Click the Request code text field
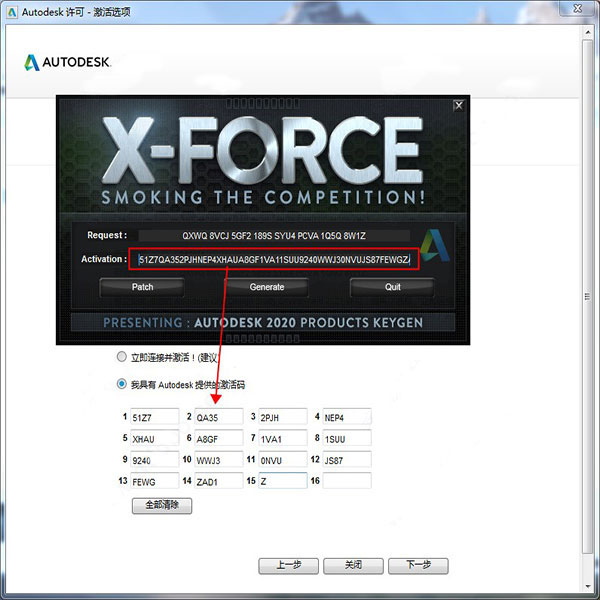The width and height of the screenshot is (600, 600). [274, 236]
